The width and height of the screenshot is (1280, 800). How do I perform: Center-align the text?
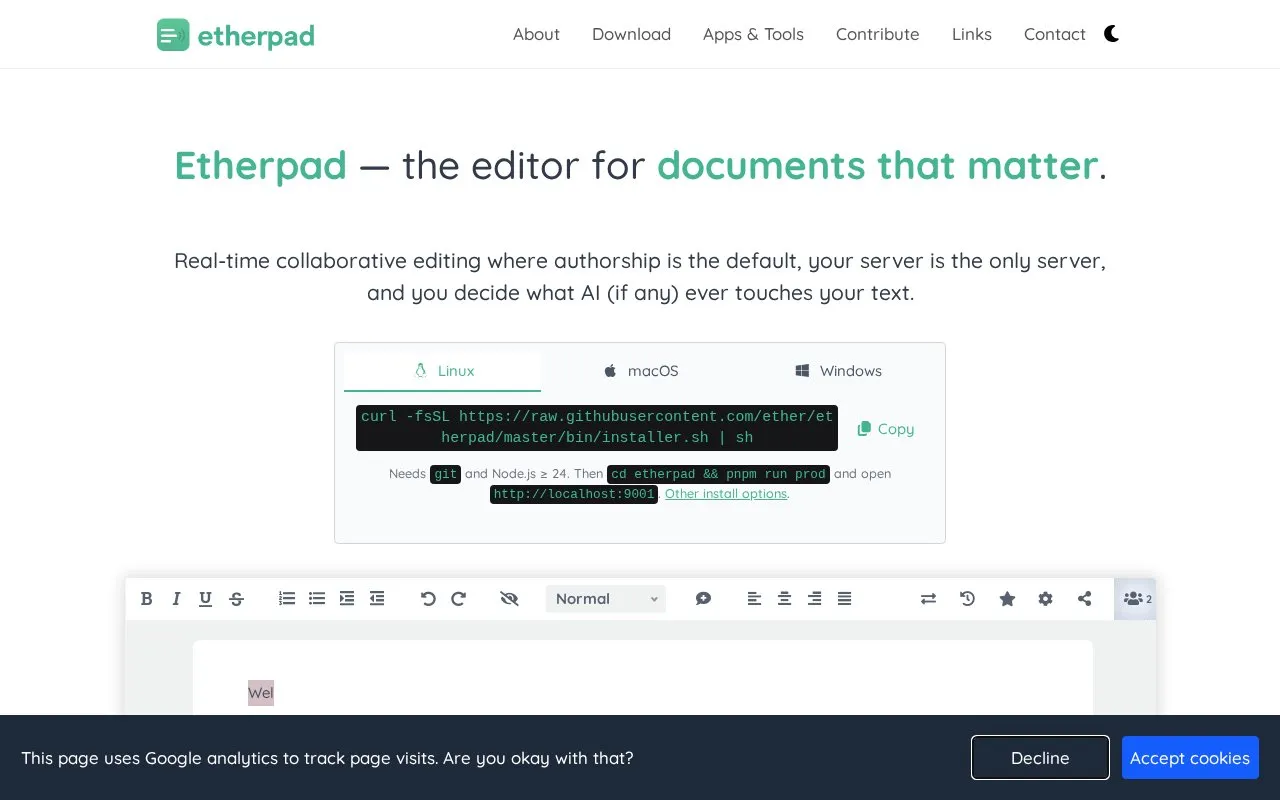784,599
